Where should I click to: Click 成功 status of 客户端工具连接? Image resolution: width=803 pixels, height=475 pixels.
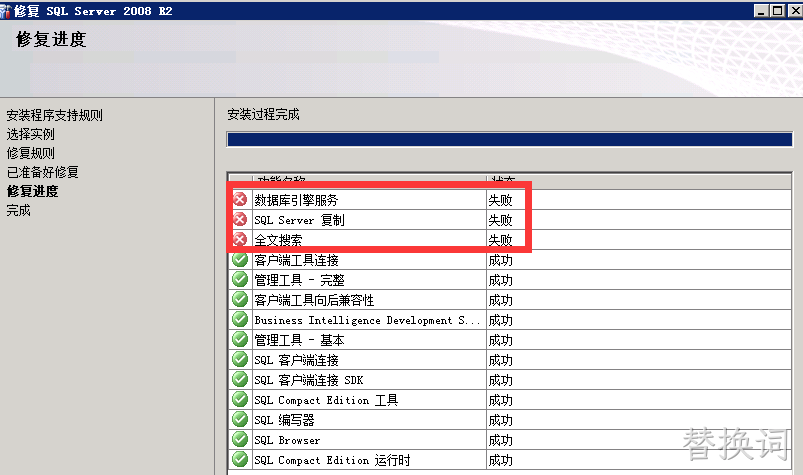click(500, 260)
